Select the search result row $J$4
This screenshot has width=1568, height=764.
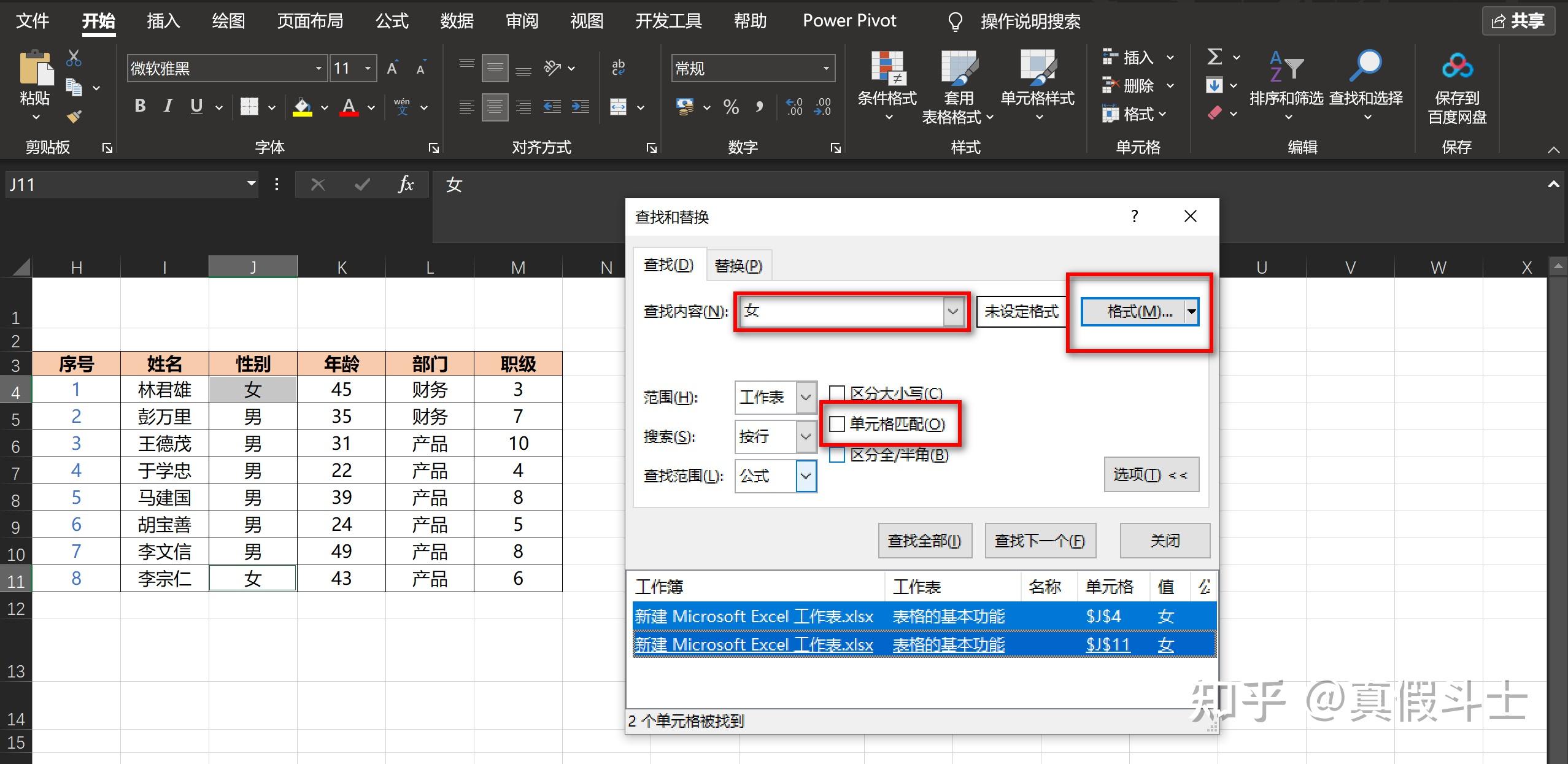click(x=924, y=616)
